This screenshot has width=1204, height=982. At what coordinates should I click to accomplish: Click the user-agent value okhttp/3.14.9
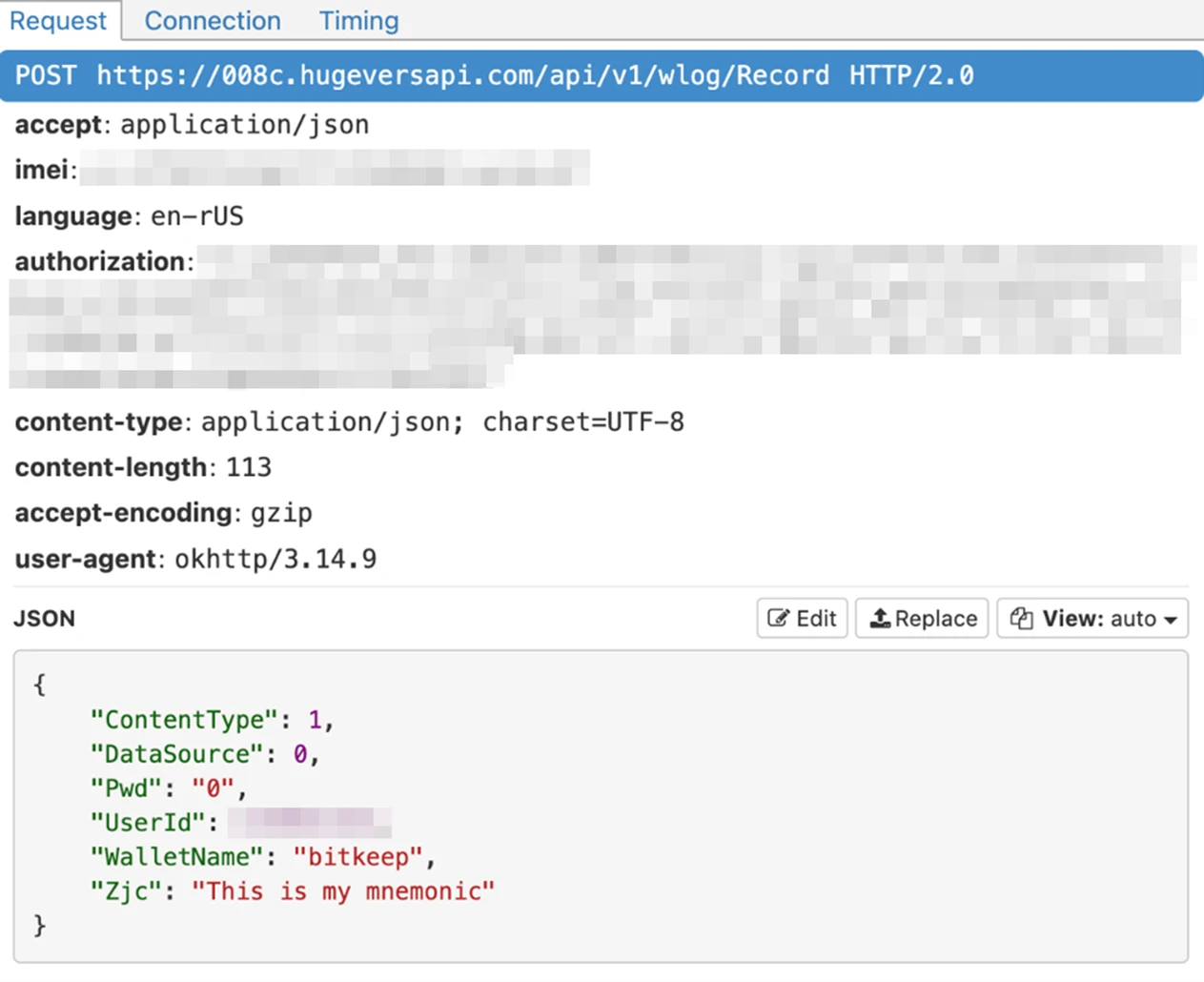275,560
